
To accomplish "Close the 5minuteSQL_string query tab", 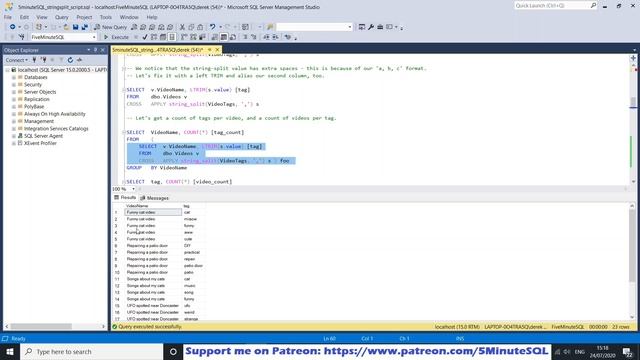I will 217,50.
